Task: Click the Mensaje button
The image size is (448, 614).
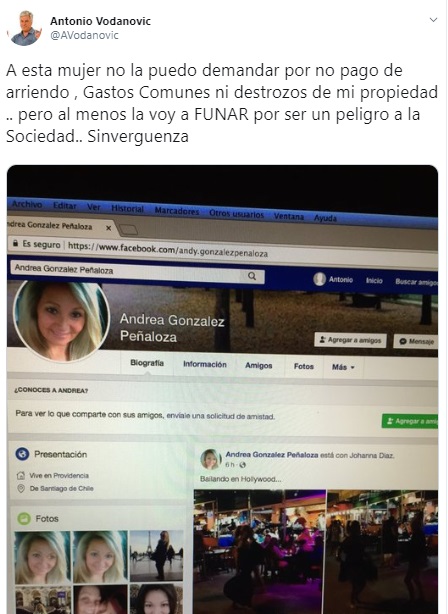Action: (416, 341)
